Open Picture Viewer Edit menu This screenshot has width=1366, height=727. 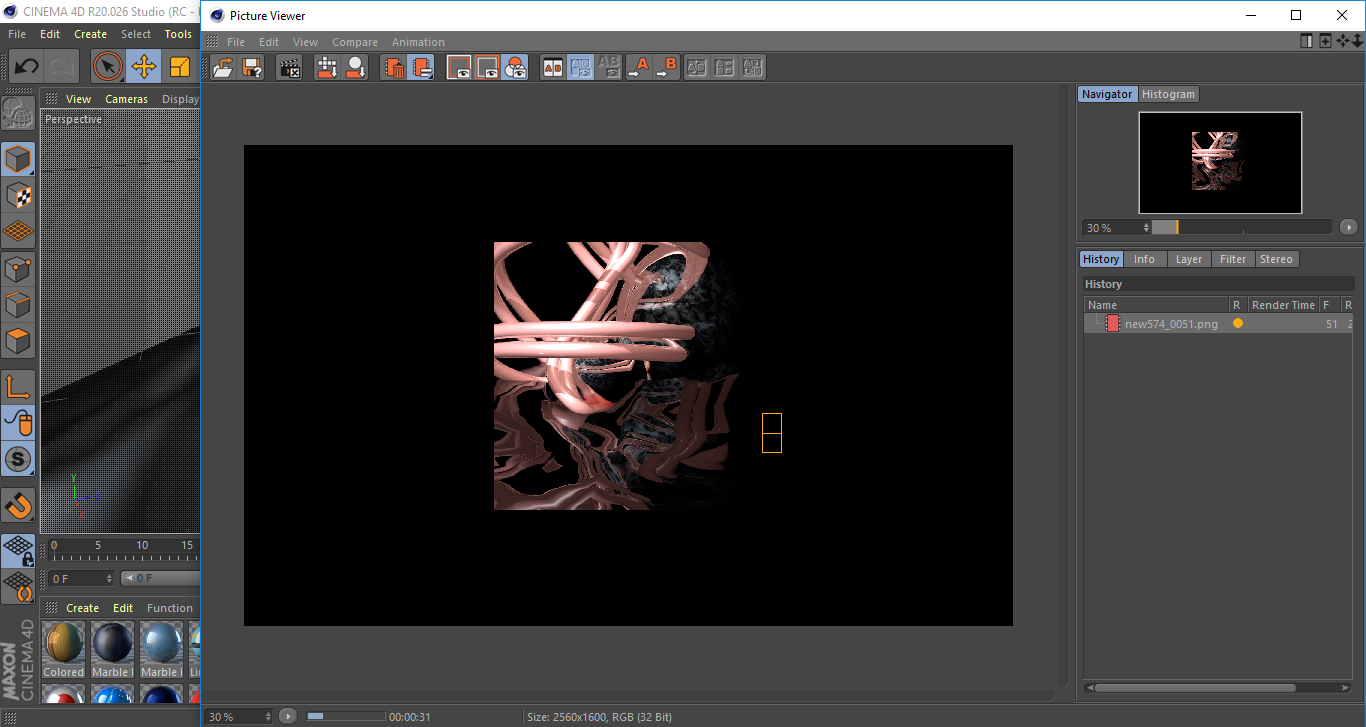coord(269,42)
